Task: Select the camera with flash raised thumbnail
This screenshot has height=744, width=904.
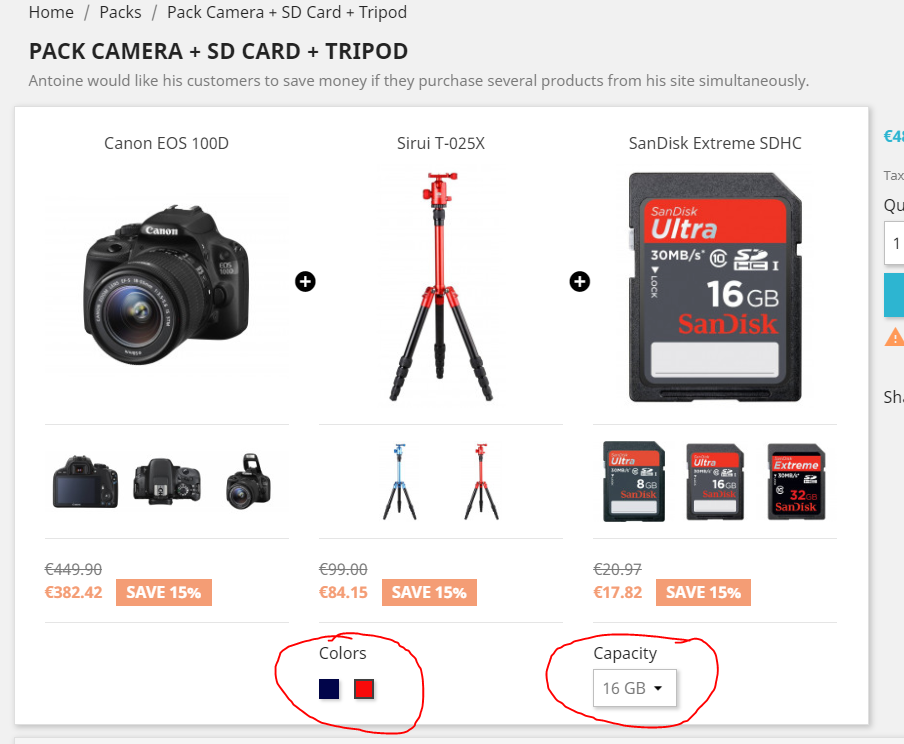Action: 248,482
